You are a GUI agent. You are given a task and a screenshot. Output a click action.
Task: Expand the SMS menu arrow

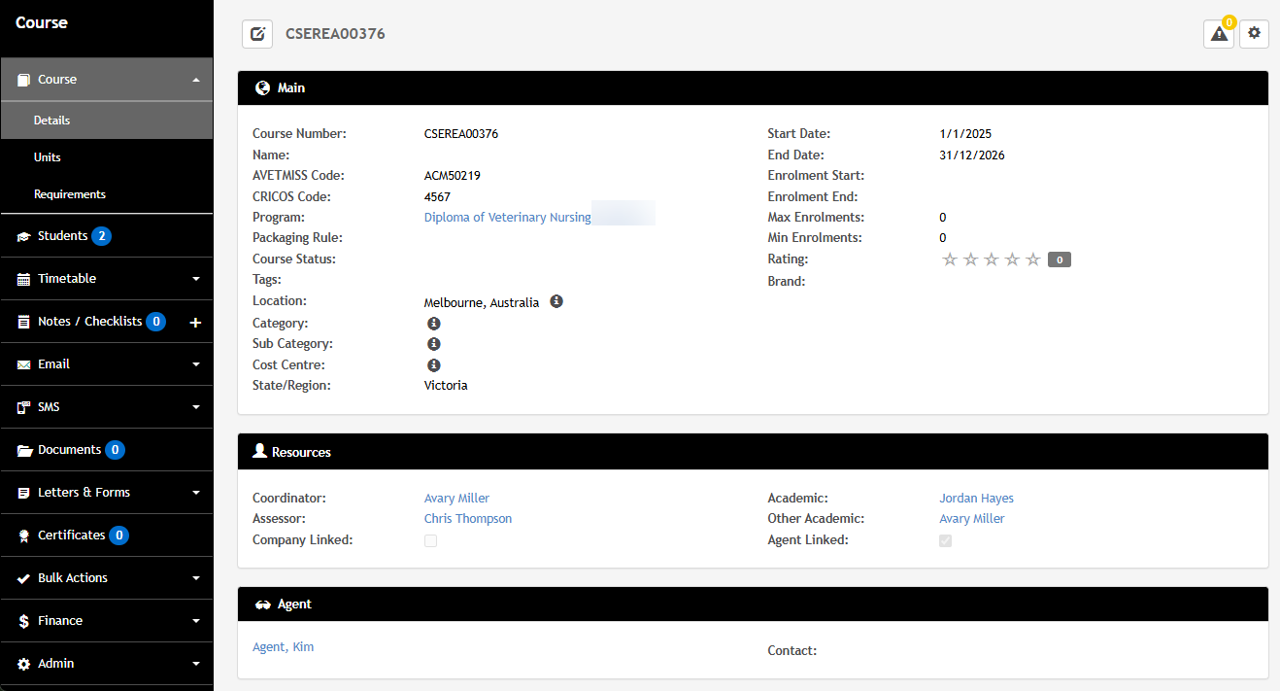tap(196, 408)
